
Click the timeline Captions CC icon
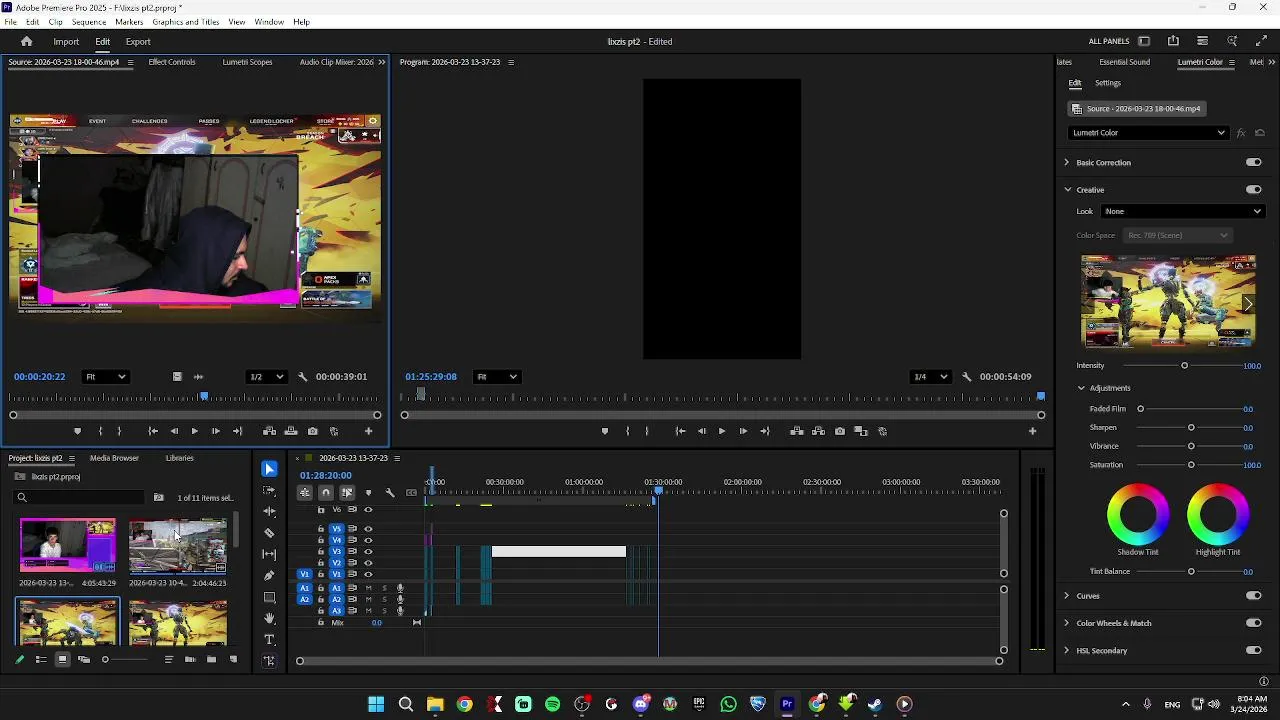tap(411, 492)
